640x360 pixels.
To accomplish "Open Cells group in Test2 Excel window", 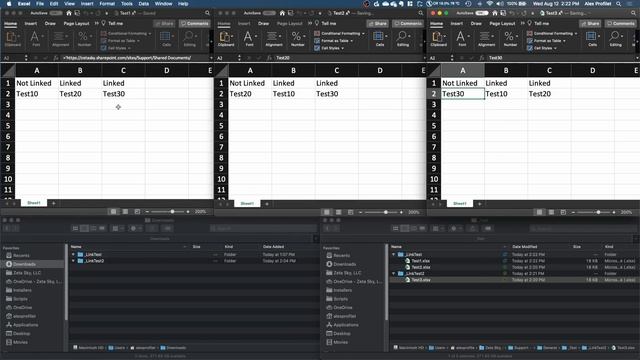I will (x=379, y=39).
